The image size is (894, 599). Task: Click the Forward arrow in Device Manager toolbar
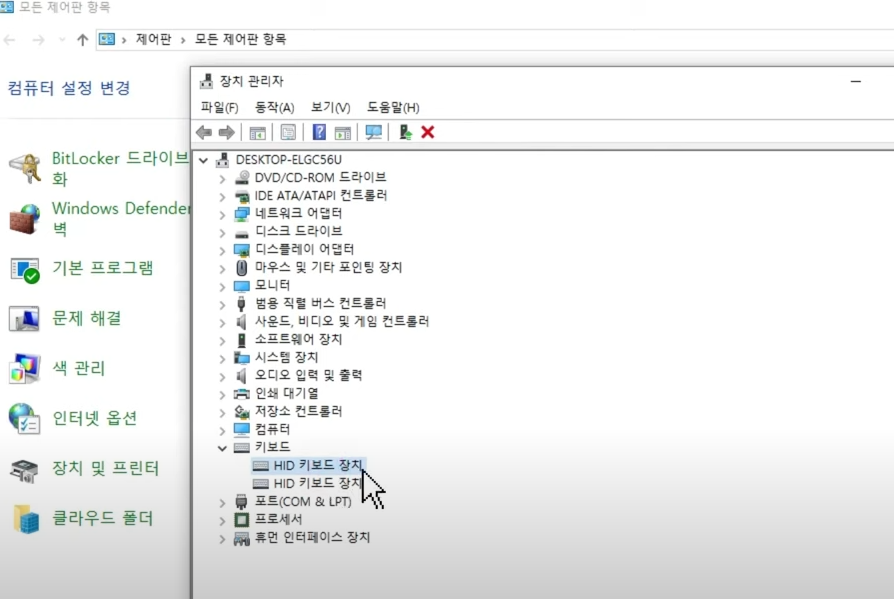(227, 131)
